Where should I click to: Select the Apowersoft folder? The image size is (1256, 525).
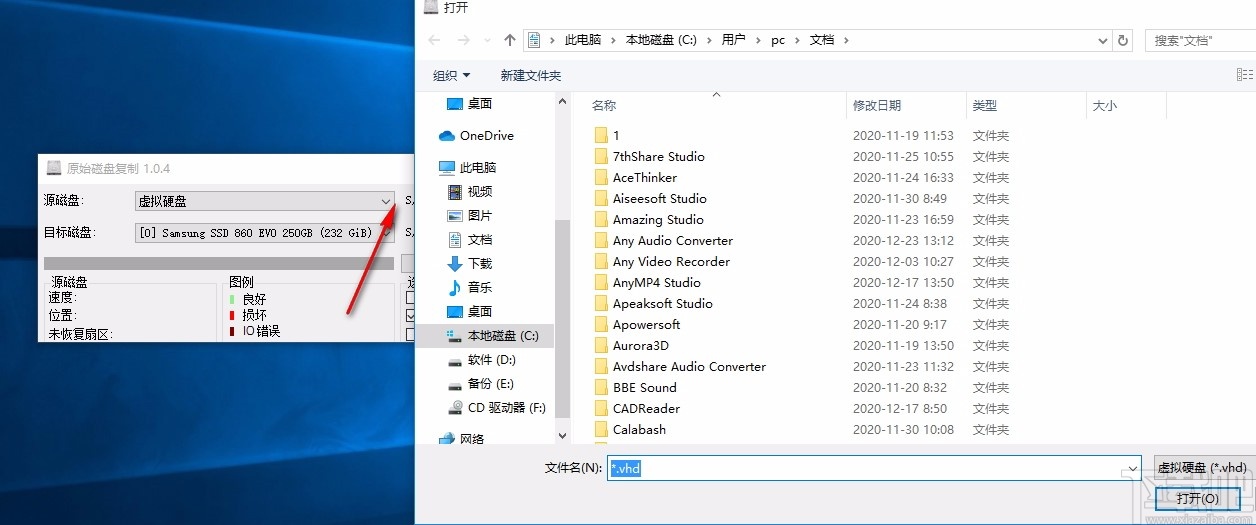coord(637,324)
